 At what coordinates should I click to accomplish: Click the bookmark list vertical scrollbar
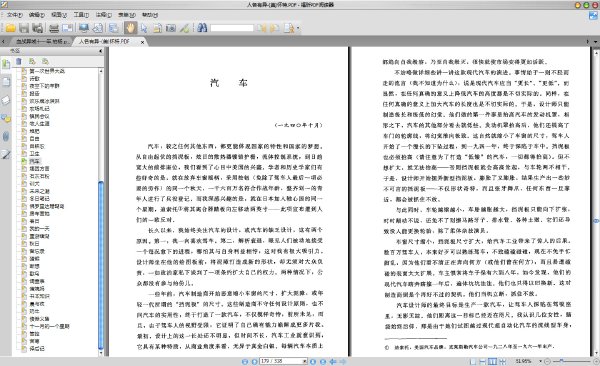point(101,266)
